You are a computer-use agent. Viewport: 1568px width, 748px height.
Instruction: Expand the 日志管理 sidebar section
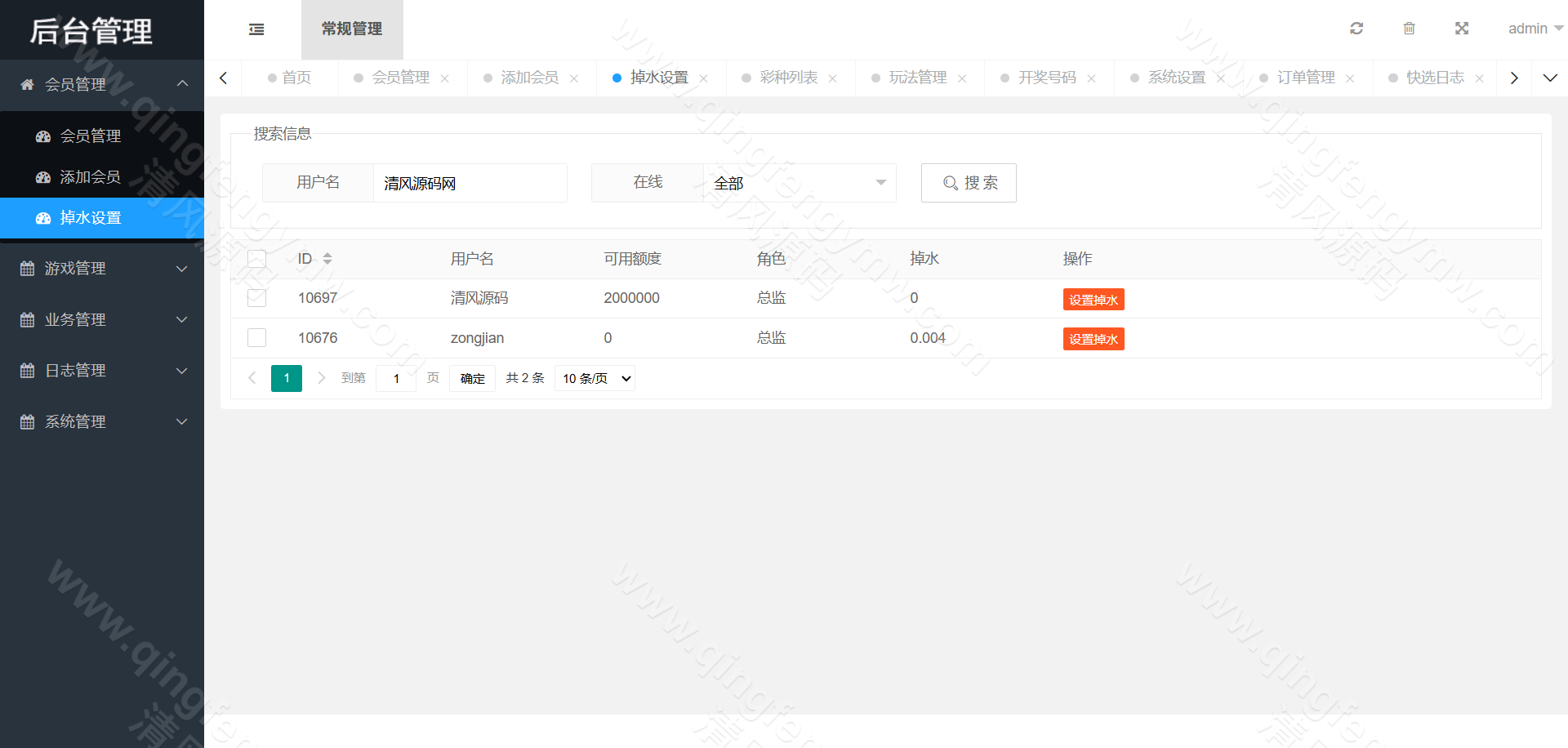click(x=75, y=370)
